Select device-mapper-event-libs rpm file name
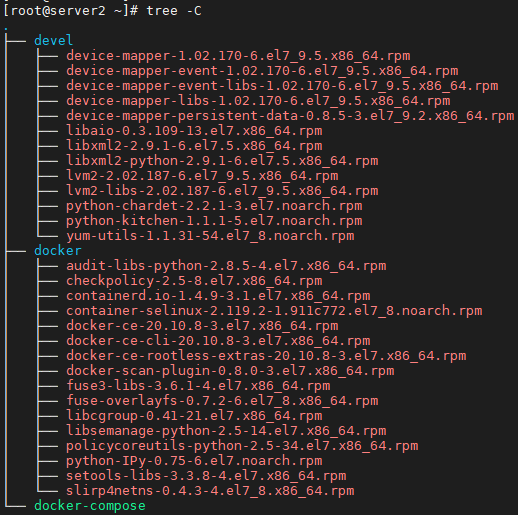This screenshot has height=515, width=518. pyautogui.click(x=282, y=86)
